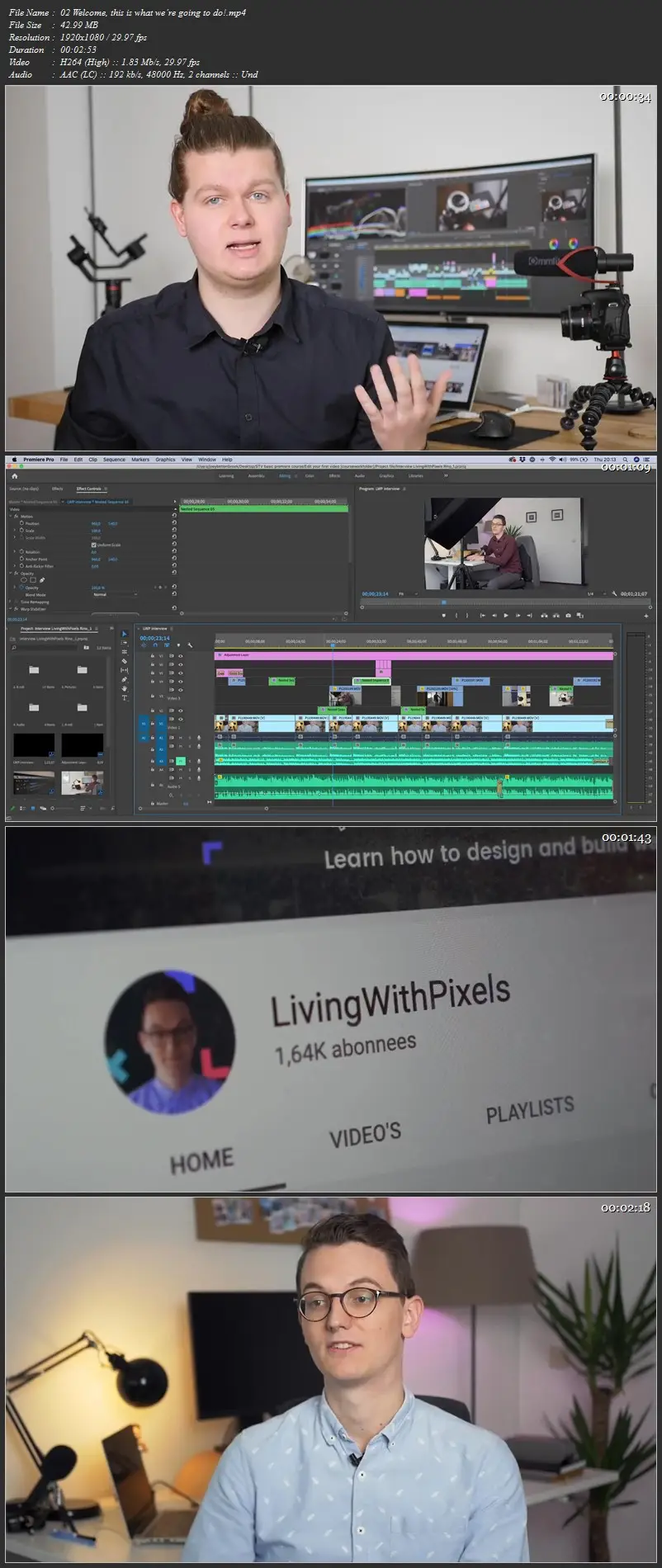
Task: Open the Program monitor settings wrench
Action: pos(614,593)
